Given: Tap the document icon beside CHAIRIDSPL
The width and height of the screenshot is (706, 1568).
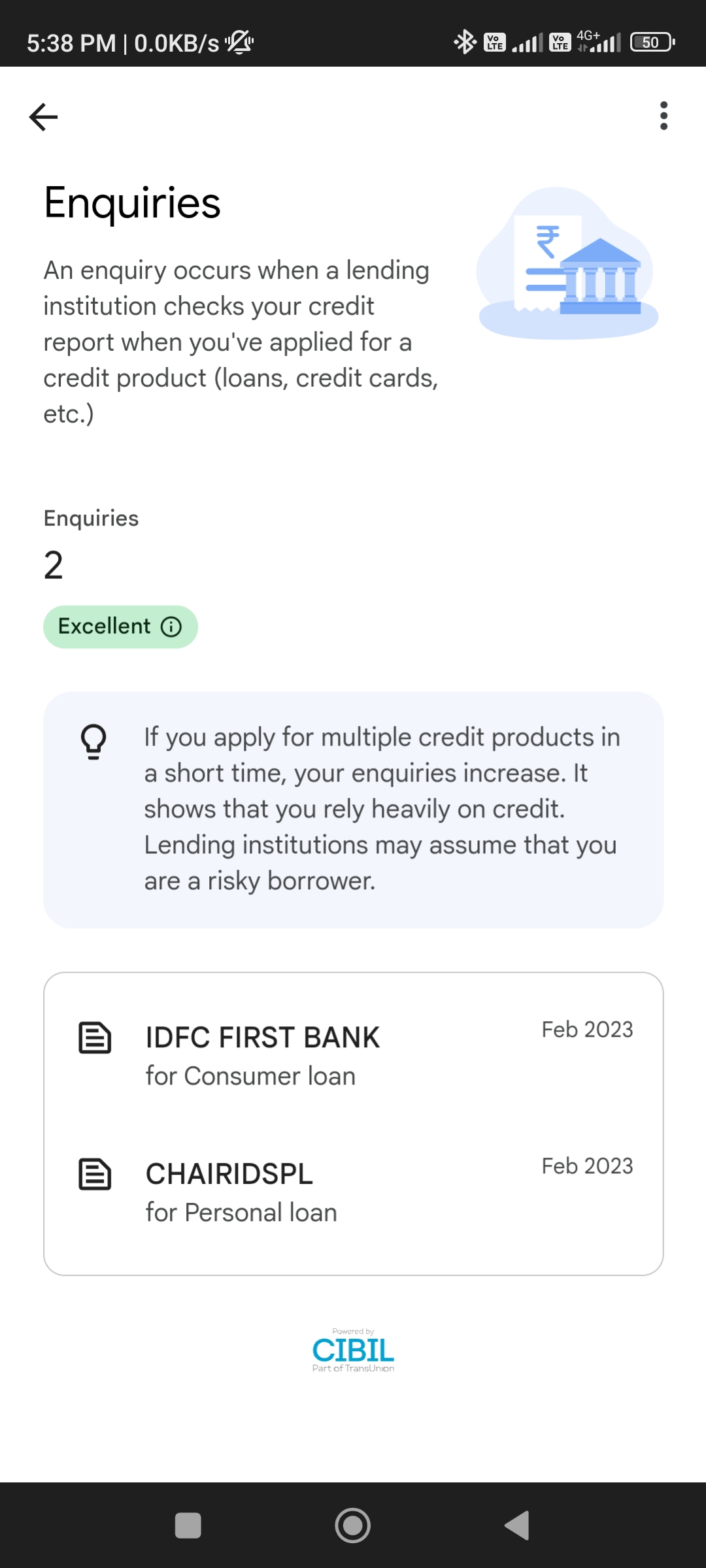Looking at the screenshot, I should click(95, 1174).
